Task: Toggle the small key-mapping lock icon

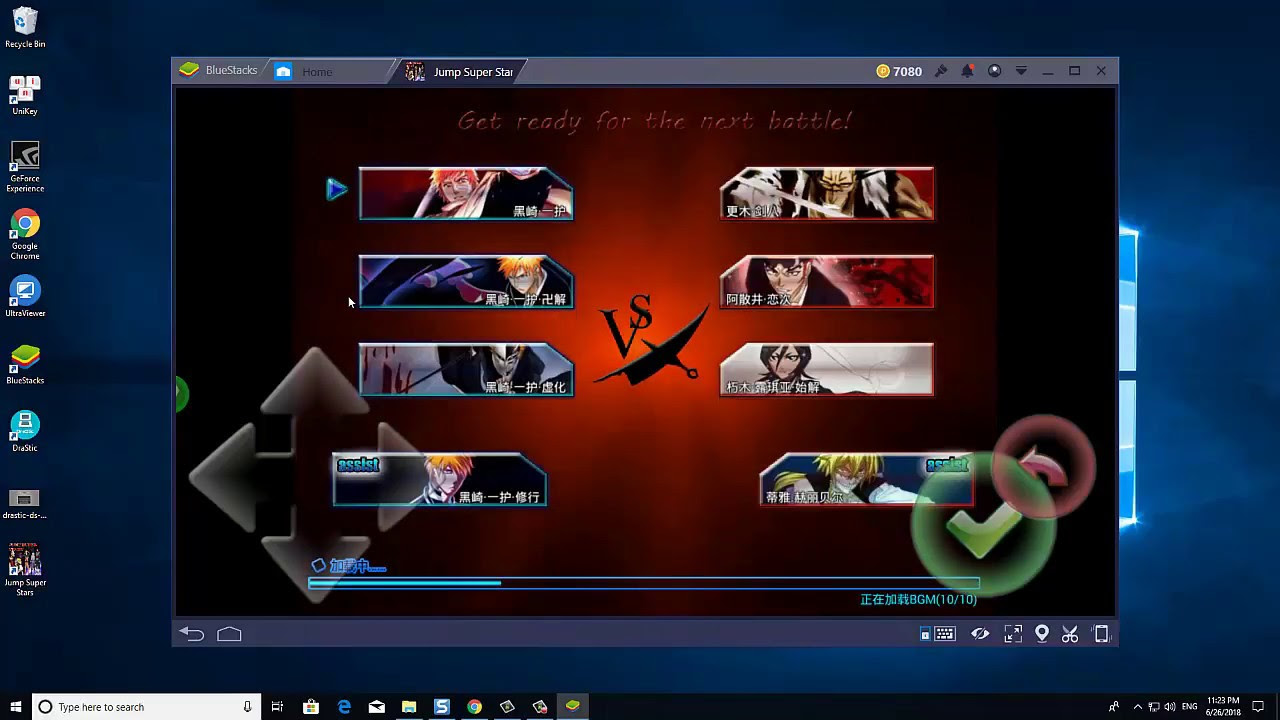Action: (925, 635)
